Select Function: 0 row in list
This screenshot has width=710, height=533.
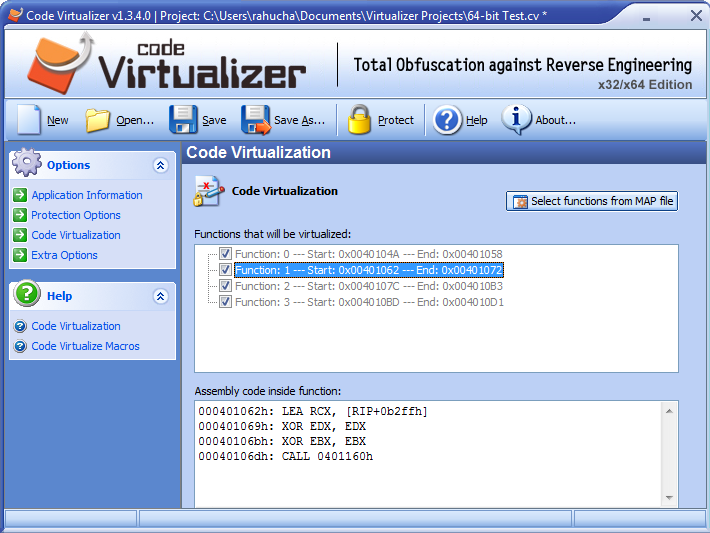[369, 254]
